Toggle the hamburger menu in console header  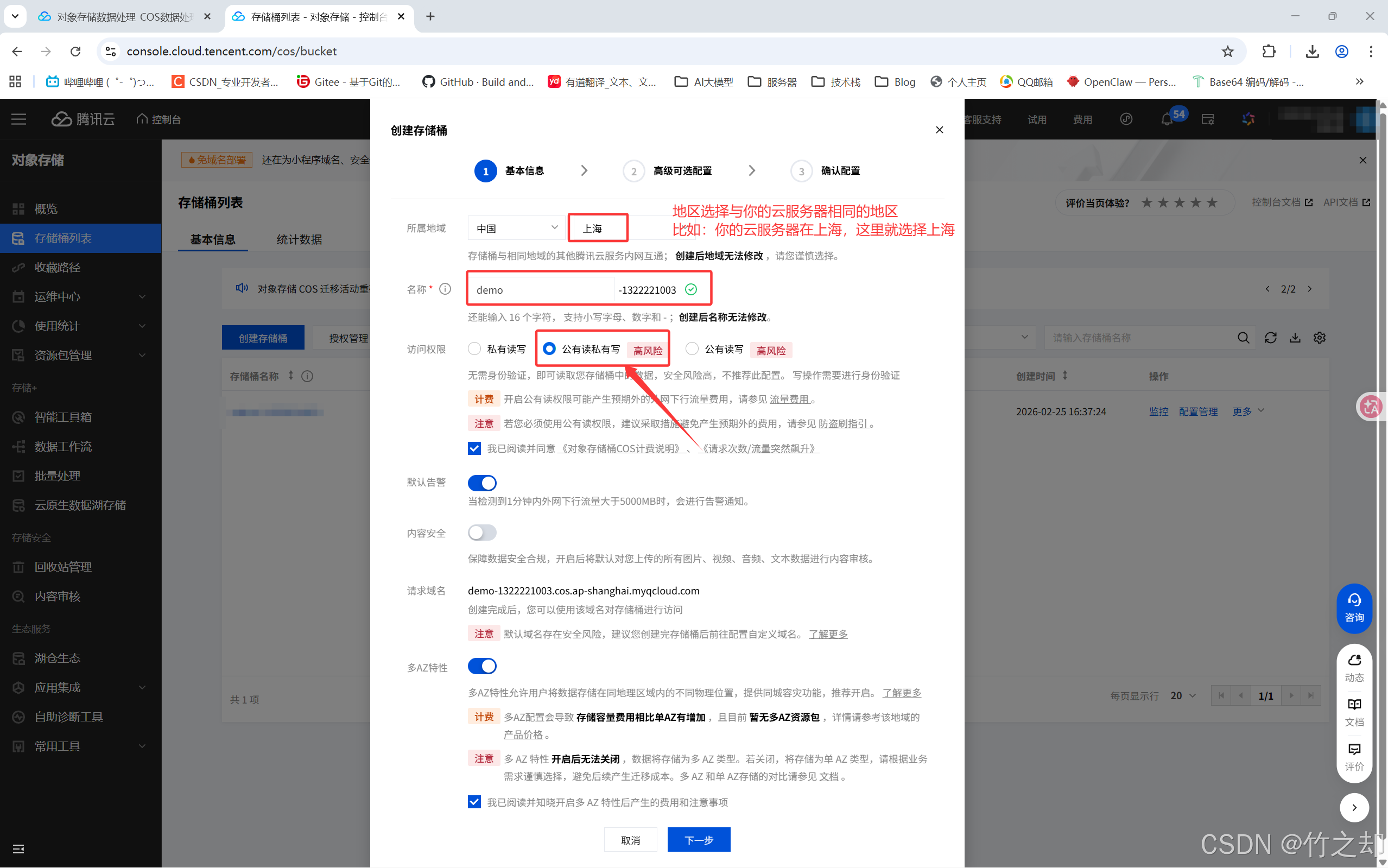point(18,119)
